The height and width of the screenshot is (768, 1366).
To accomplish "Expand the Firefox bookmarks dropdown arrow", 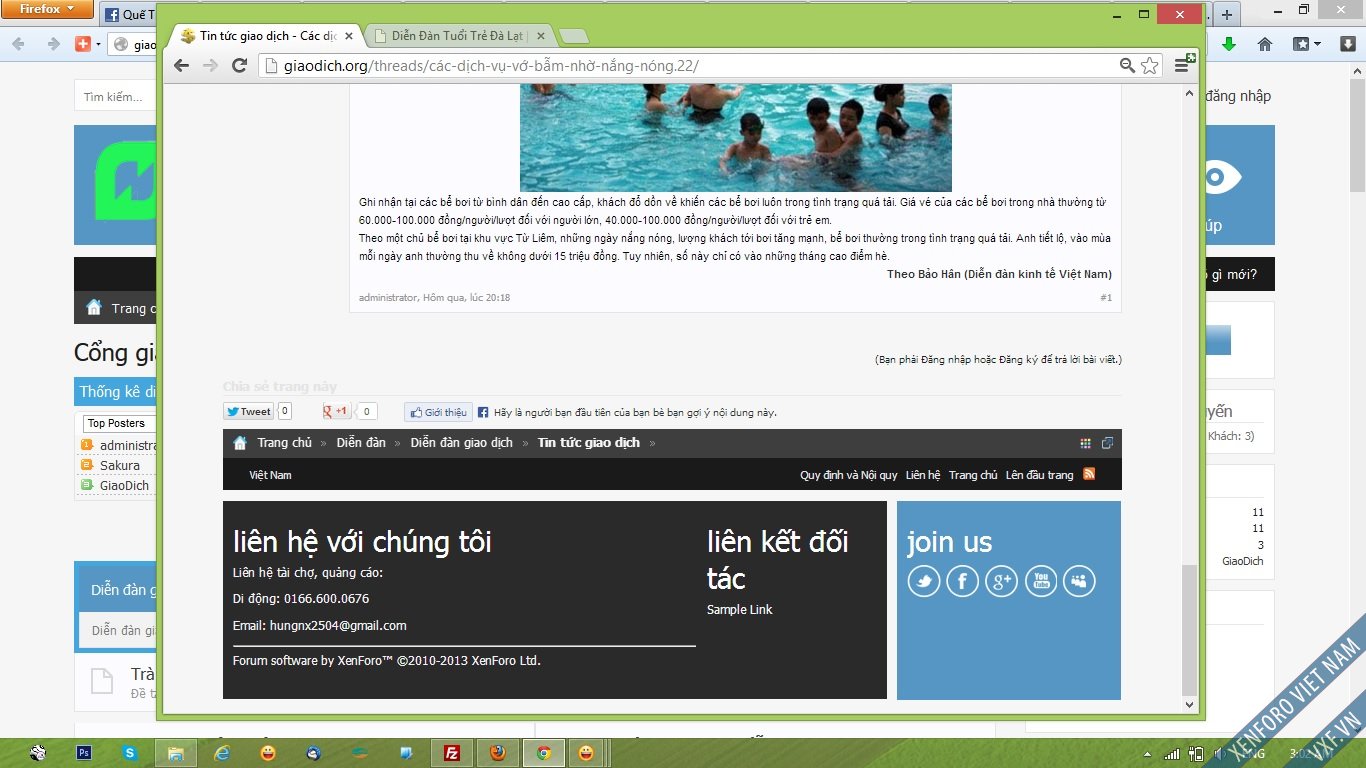I will (1318, 44).
